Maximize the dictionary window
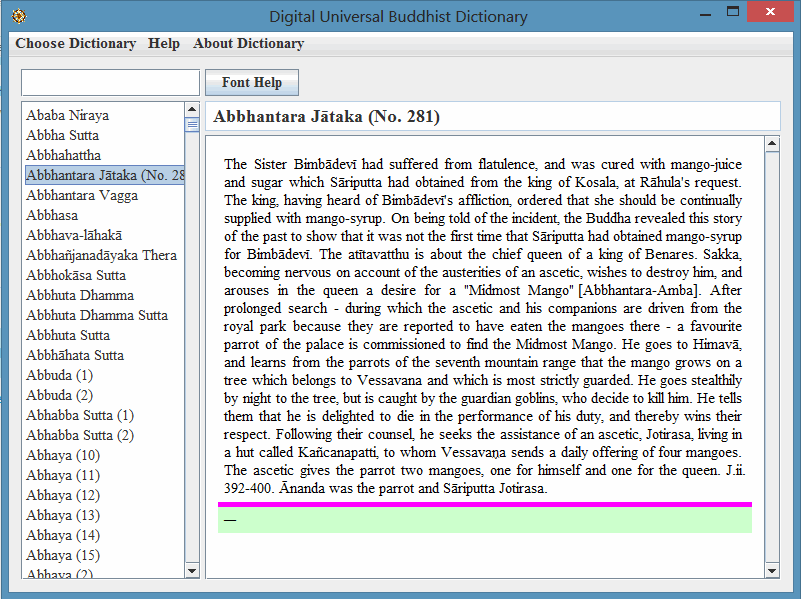801x599 pixels. click(733, 12)
